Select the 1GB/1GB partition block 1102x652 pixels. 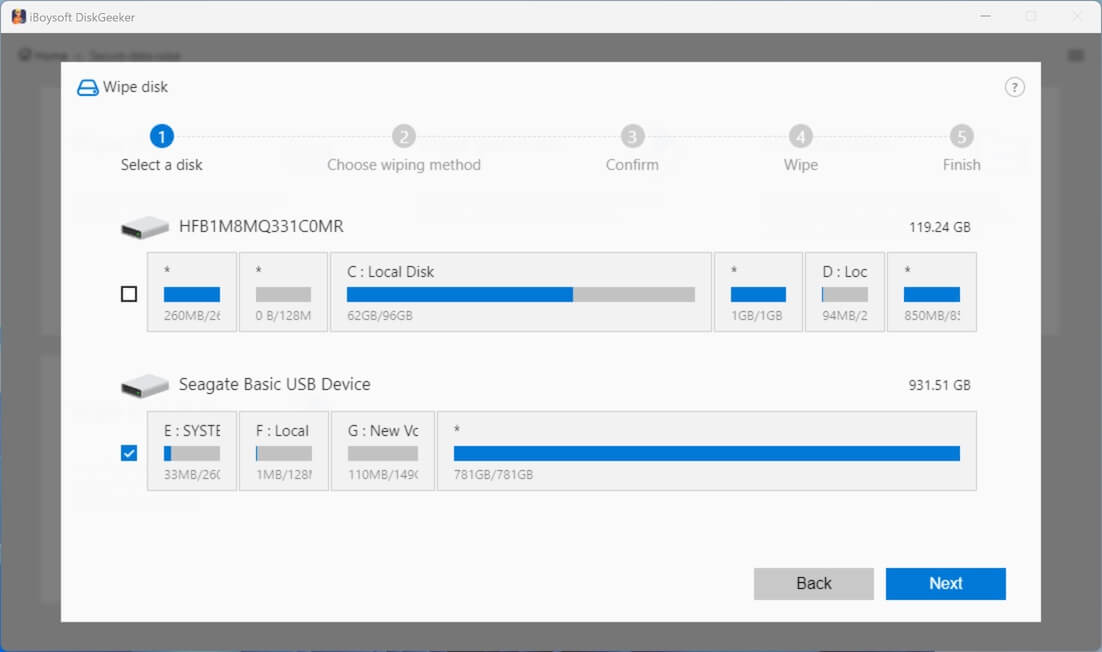click(758, 292)
